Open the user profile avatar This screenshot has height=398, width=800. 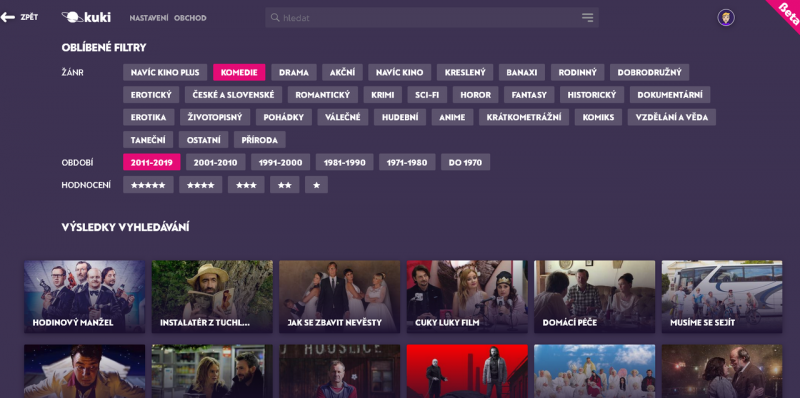pyautogui.click(x=726, y=18)
